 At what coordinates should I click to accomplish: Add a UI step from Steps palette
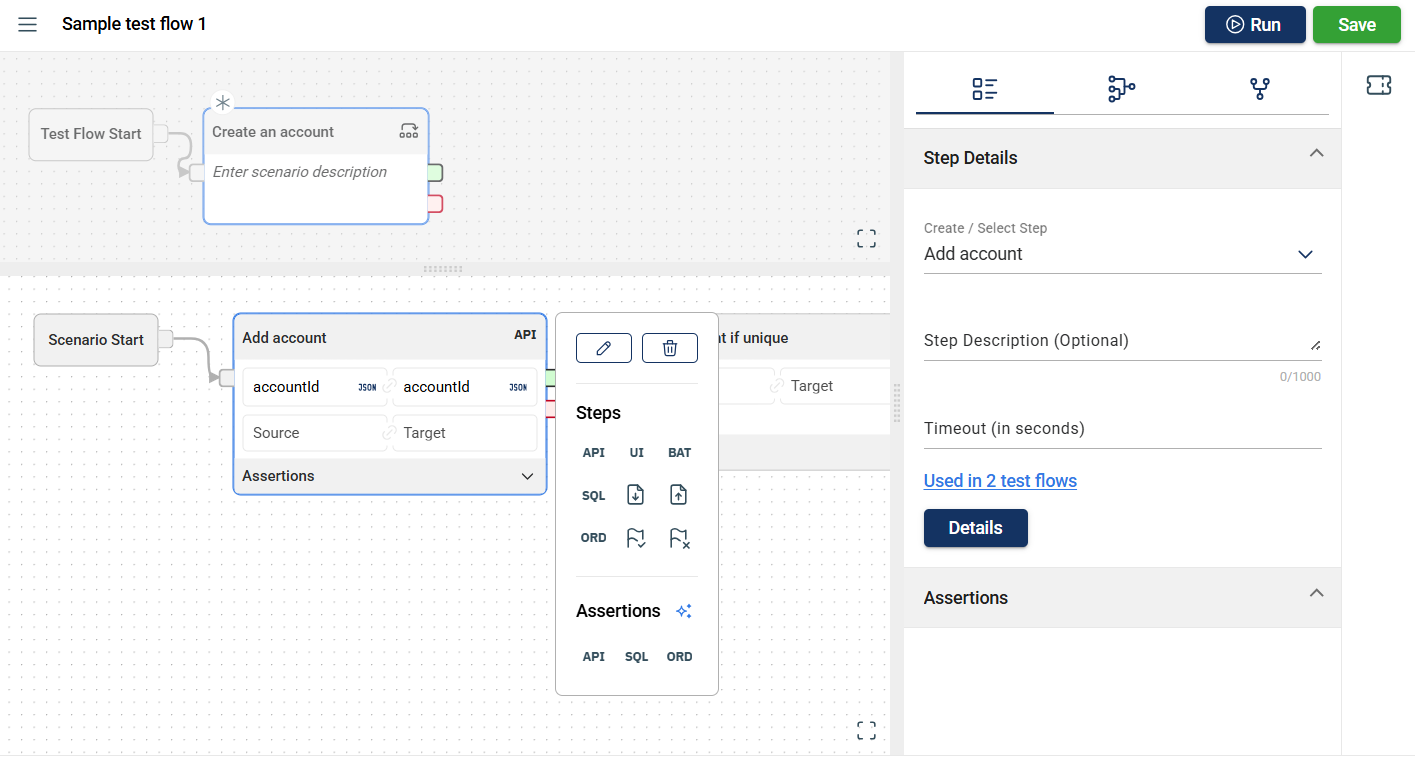click(x=636, y=453)
